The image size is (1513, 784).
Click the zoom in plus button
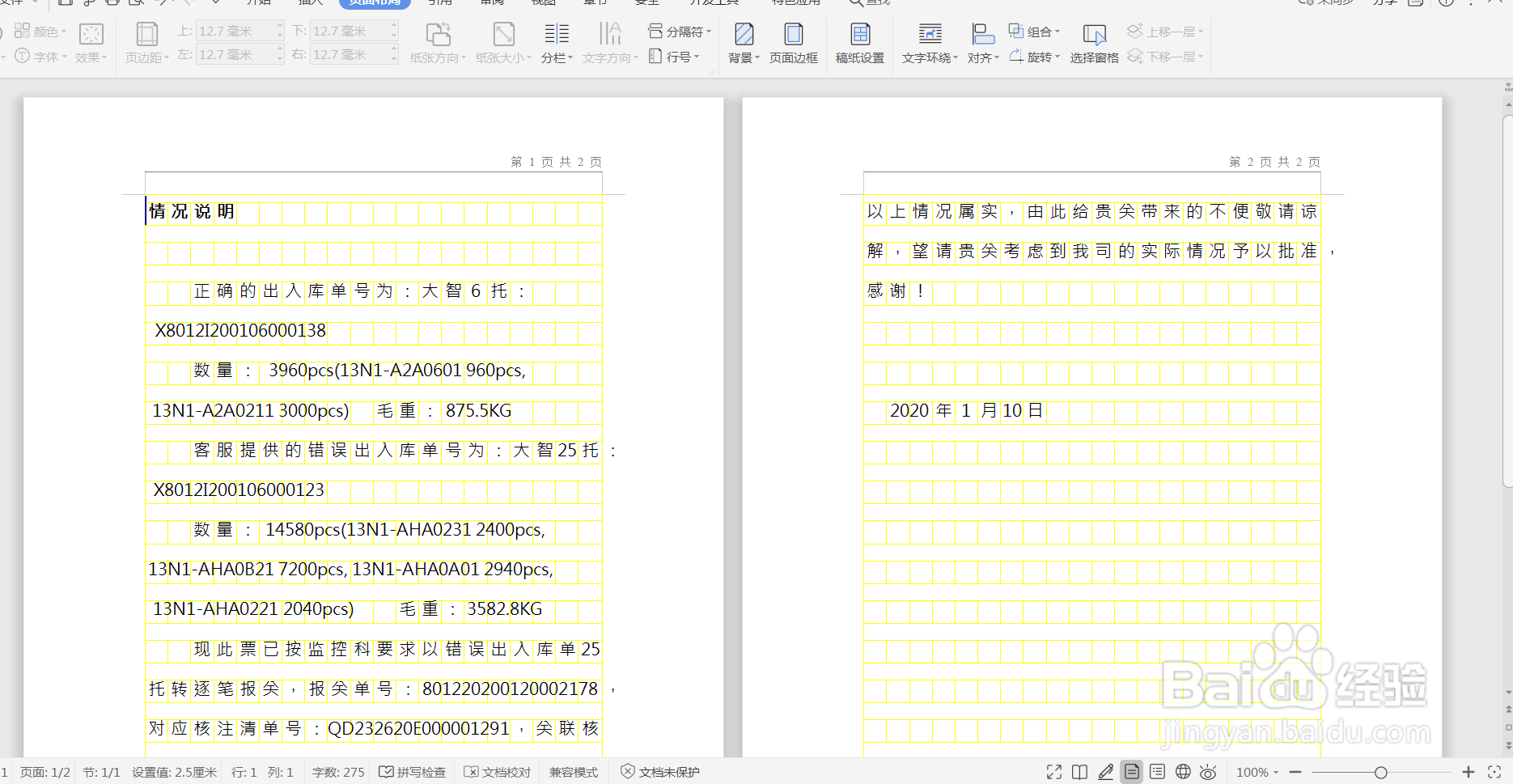(1468, 772)
